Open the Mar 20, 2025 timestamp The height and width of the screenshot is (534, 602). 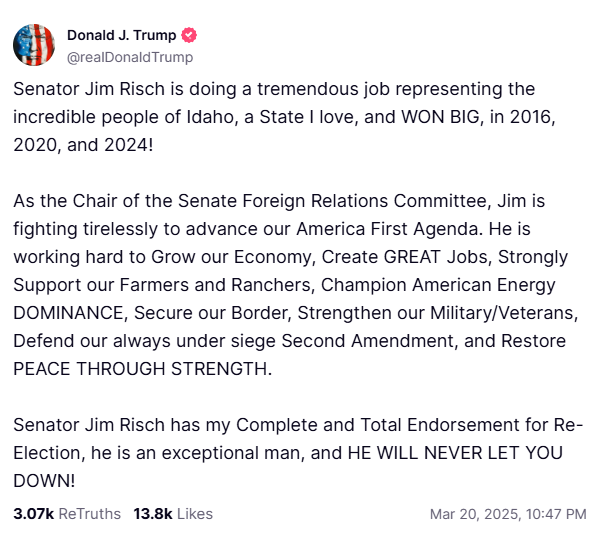508,514
